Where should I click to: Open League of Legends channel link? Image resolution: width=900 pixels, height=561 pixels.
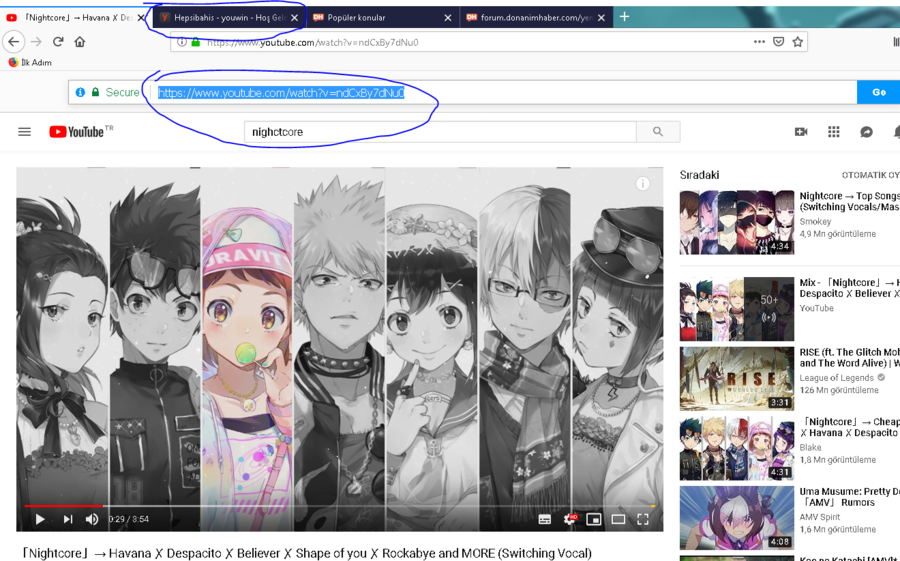(836, 378)
